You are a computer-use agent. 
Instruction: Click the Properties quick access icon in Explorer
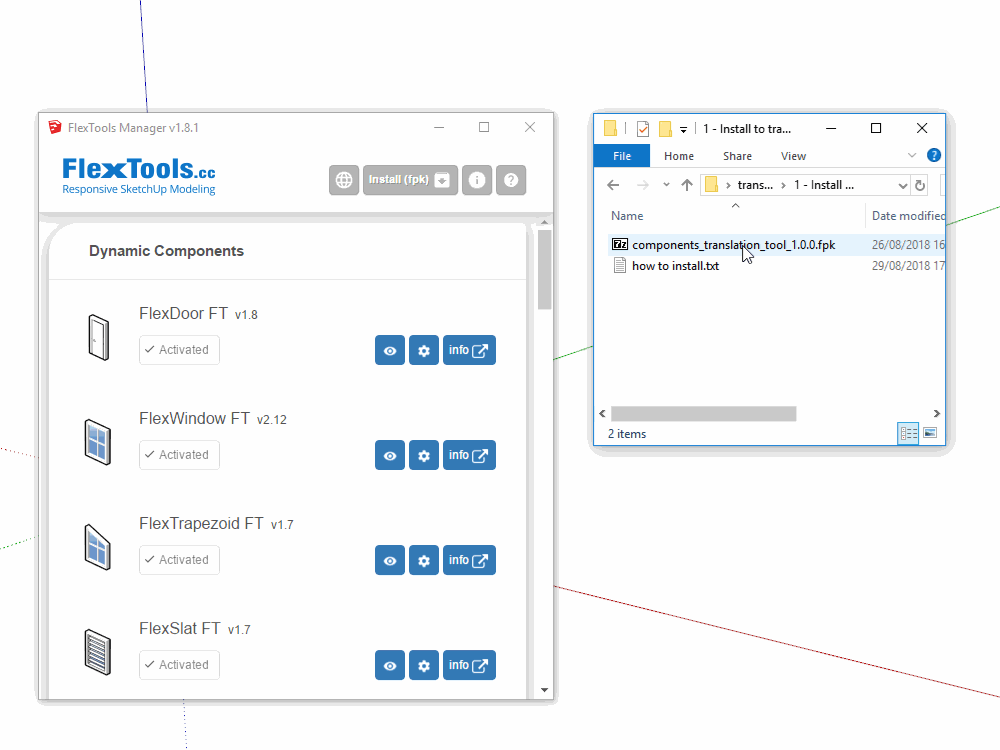click(643, 129)
